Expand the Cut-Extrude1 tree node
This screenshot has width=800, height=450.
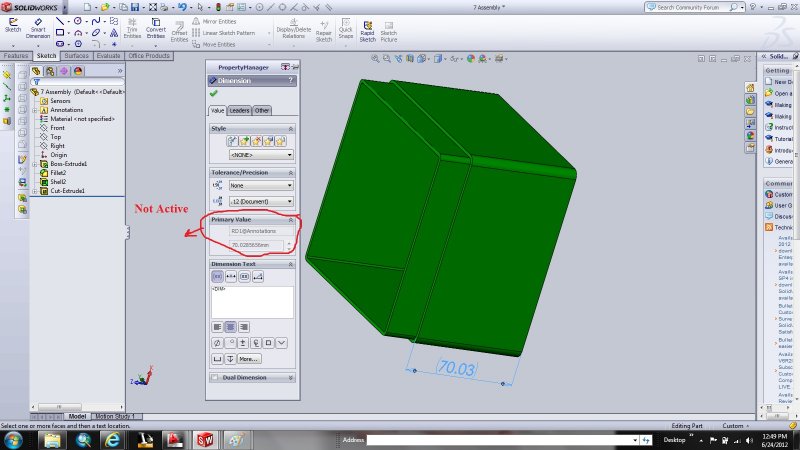[x=35, y=191]
